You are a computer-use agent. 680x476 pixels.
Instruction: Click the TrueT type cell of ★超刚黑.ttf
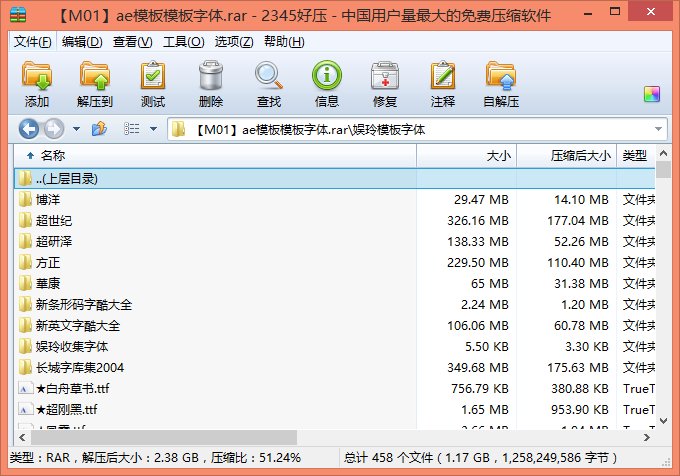tap(638, 409)
